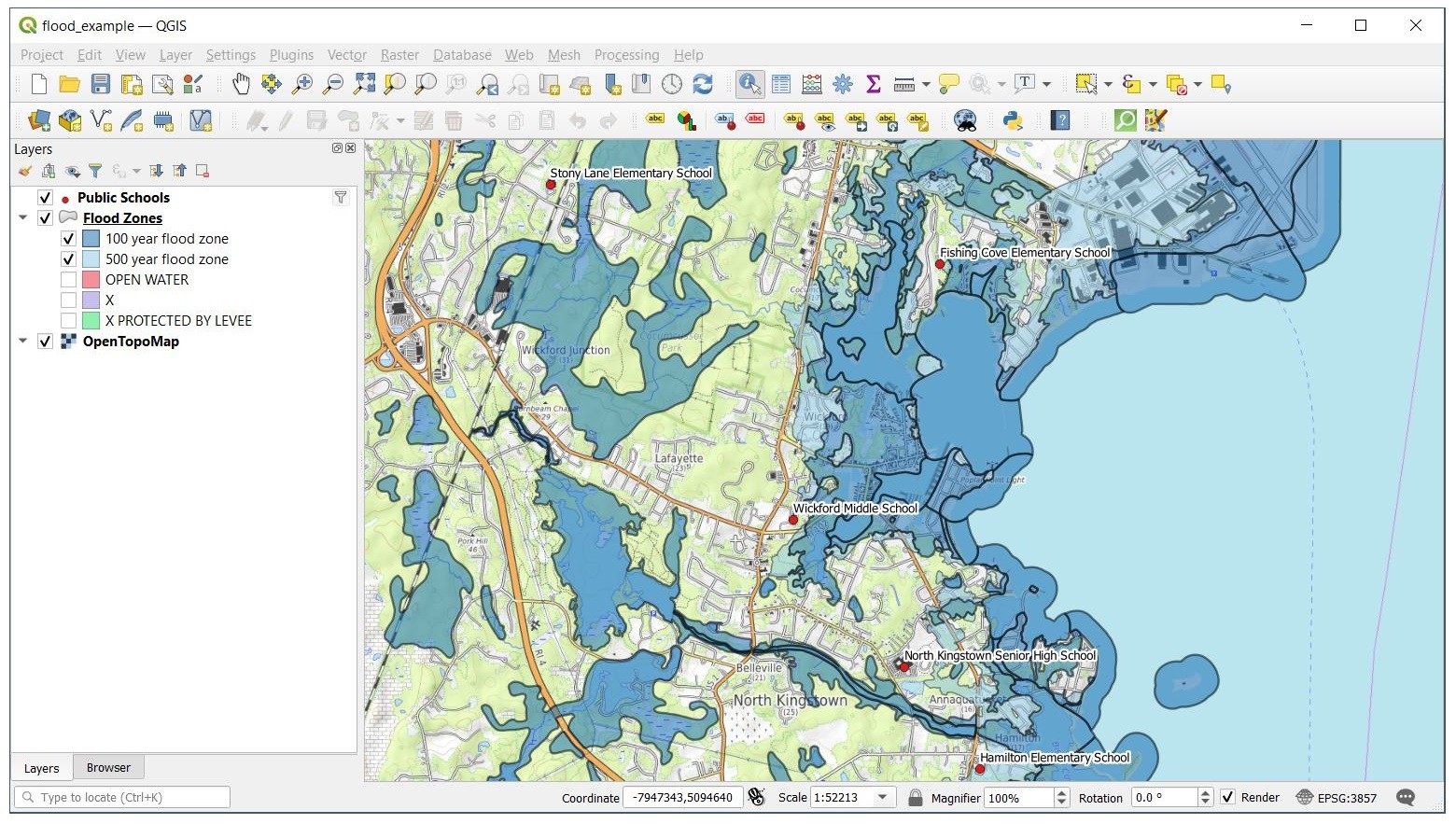Click the Type to locate search field
The image size is (1456, 824).
122,797
